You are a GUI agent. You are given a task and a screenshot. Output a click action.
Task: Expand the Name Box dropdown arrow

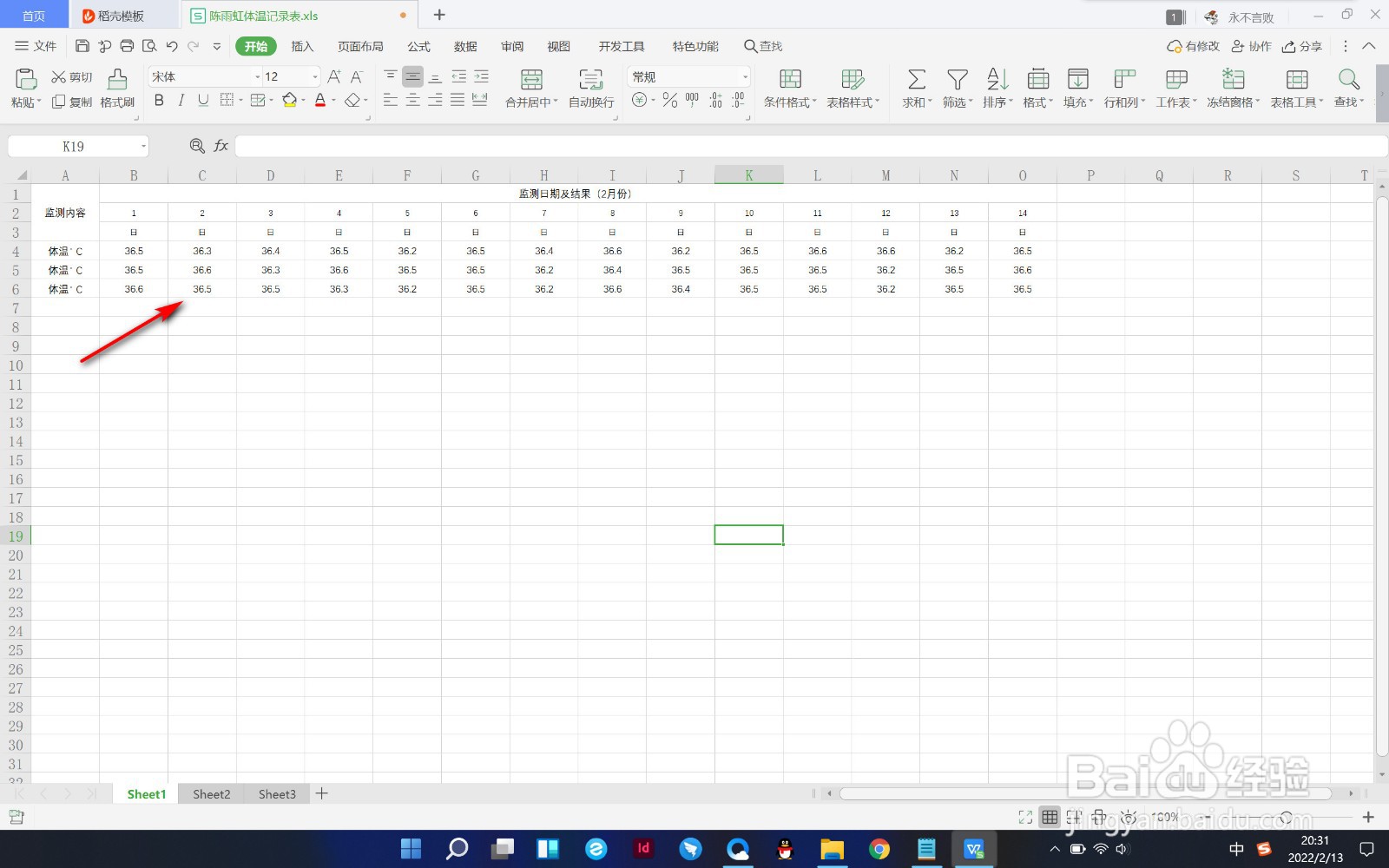(143, 146)
